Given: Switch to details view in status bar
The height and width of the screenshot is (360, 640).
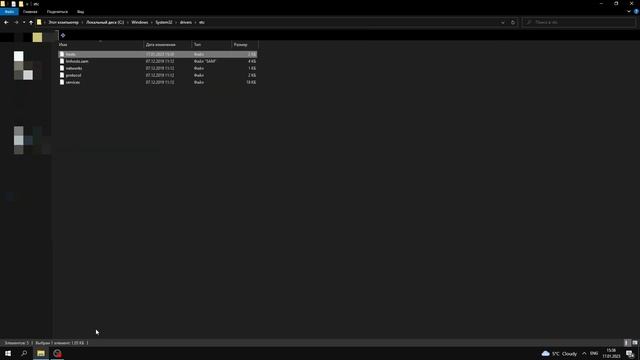Looking at the screenshot, I should (627, 343).
